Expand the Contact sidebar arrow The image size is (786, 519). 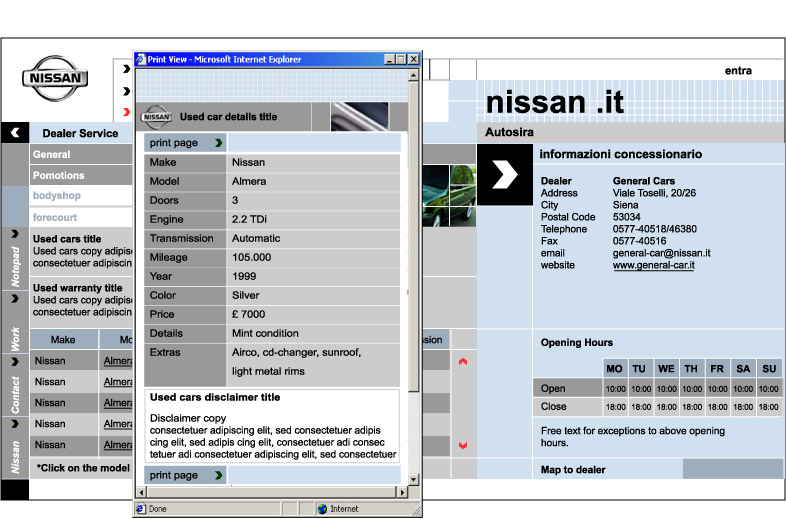click(15, 362)
